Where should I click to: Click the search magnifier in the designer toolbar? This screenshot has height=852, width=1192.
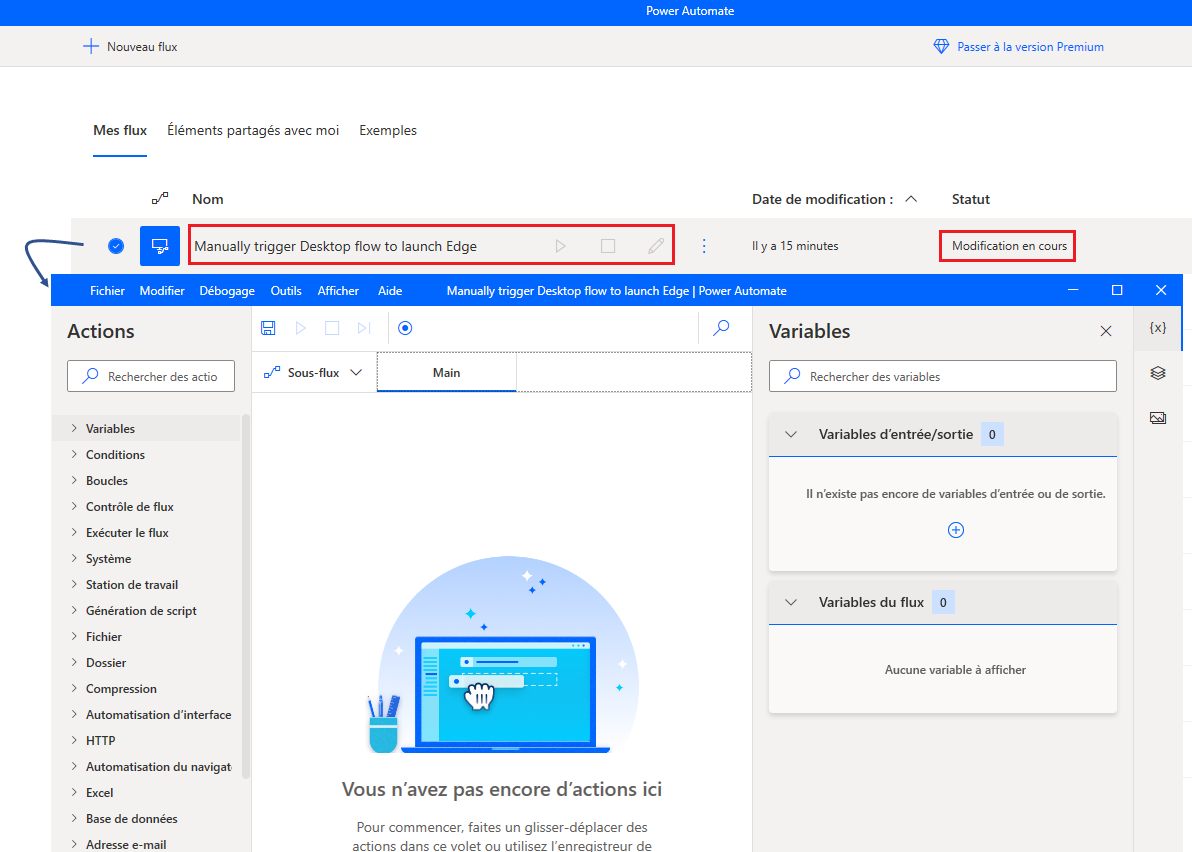(721, 328)
